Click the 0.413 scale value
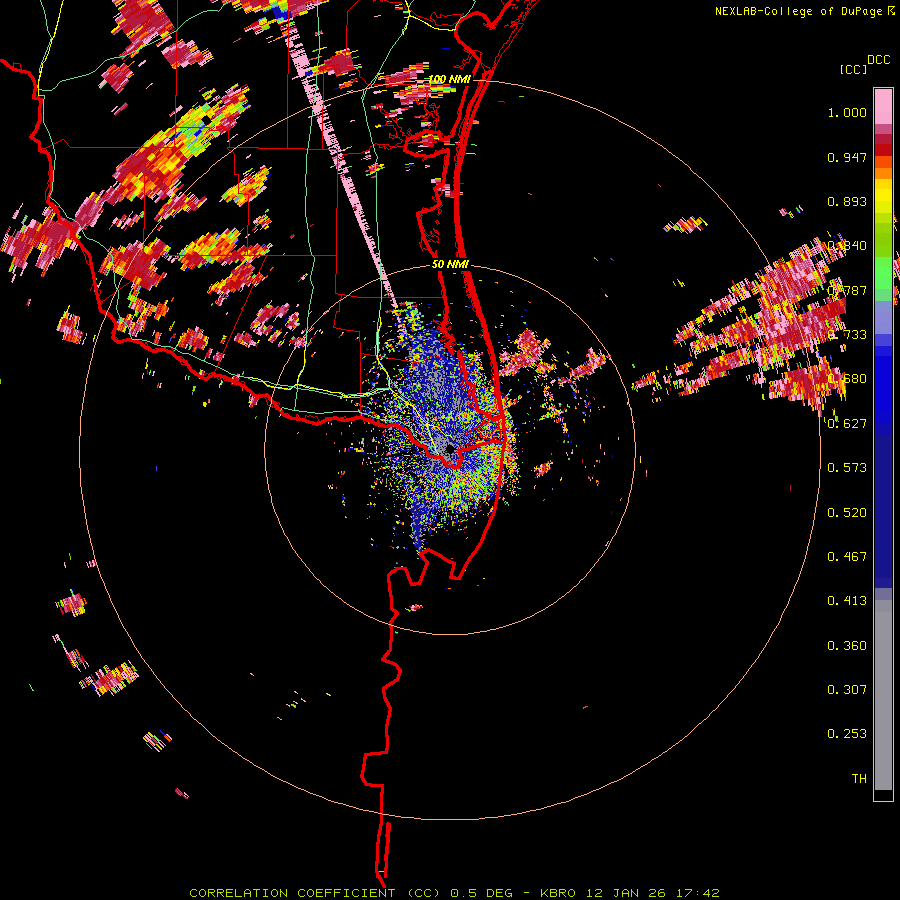 point(847,600)
